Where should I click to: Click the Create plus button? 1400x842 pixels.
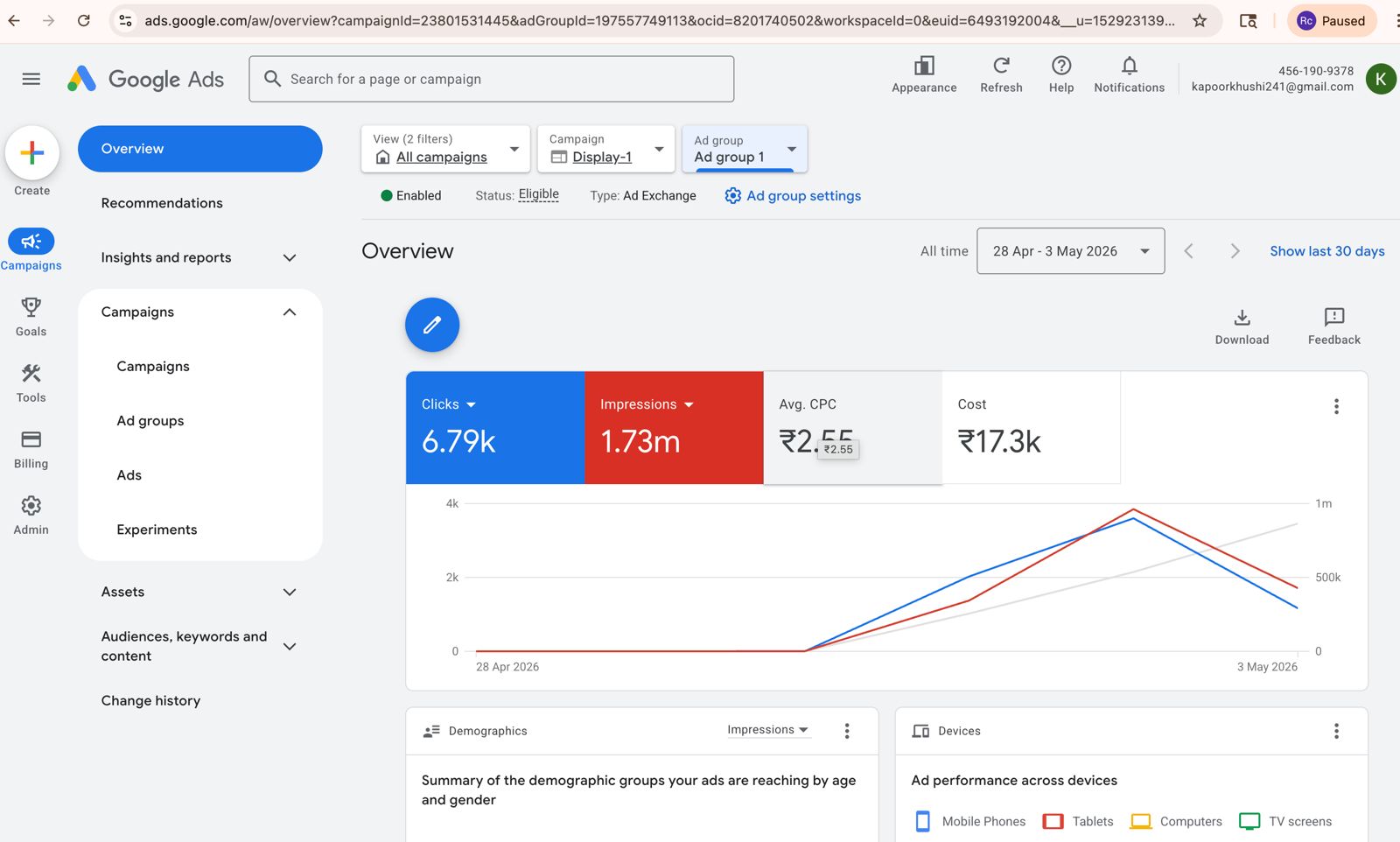(x=32, y=153)
